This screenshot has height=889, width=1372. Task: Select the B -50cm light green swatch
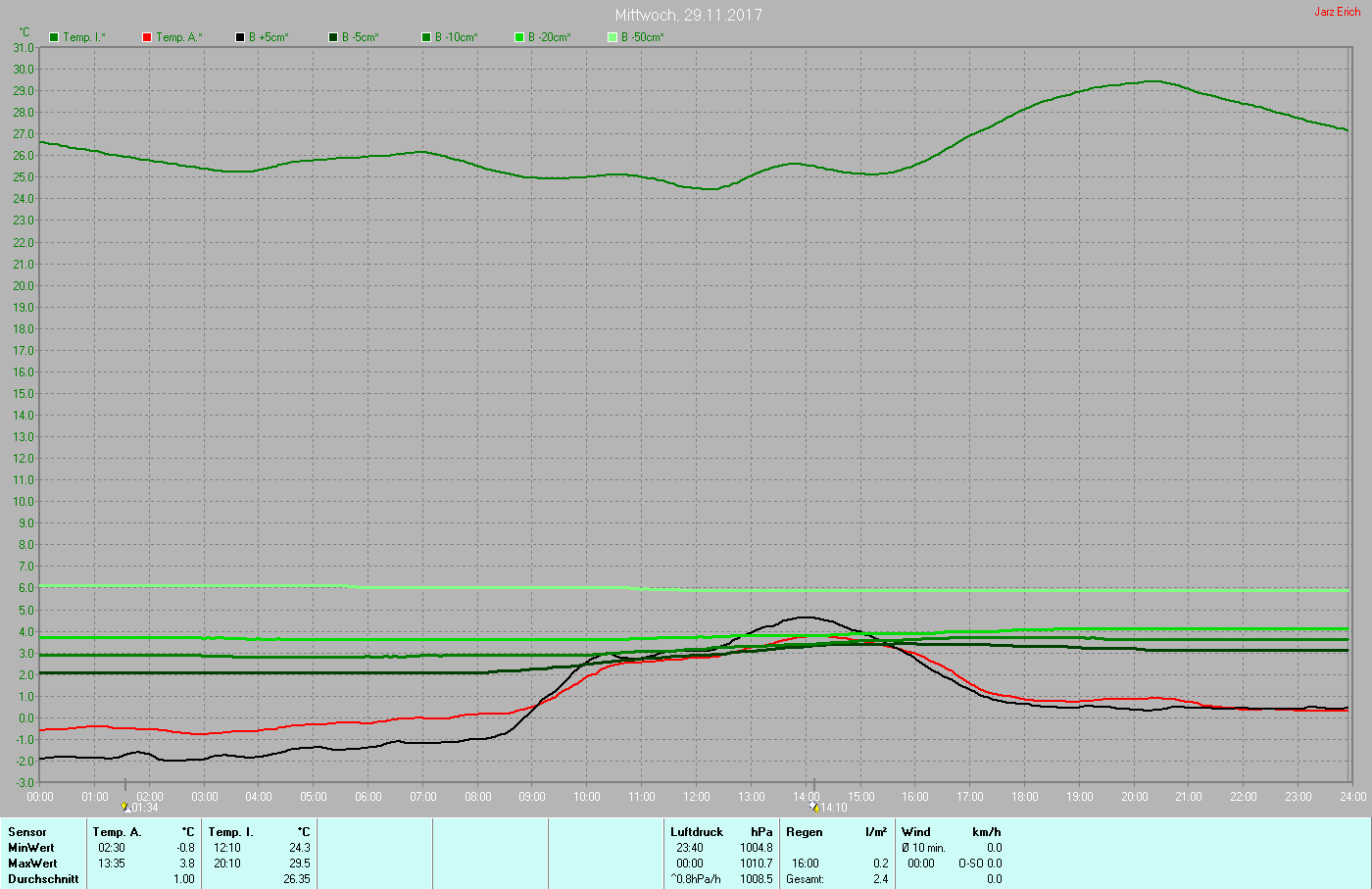click(x=612, y=37)
